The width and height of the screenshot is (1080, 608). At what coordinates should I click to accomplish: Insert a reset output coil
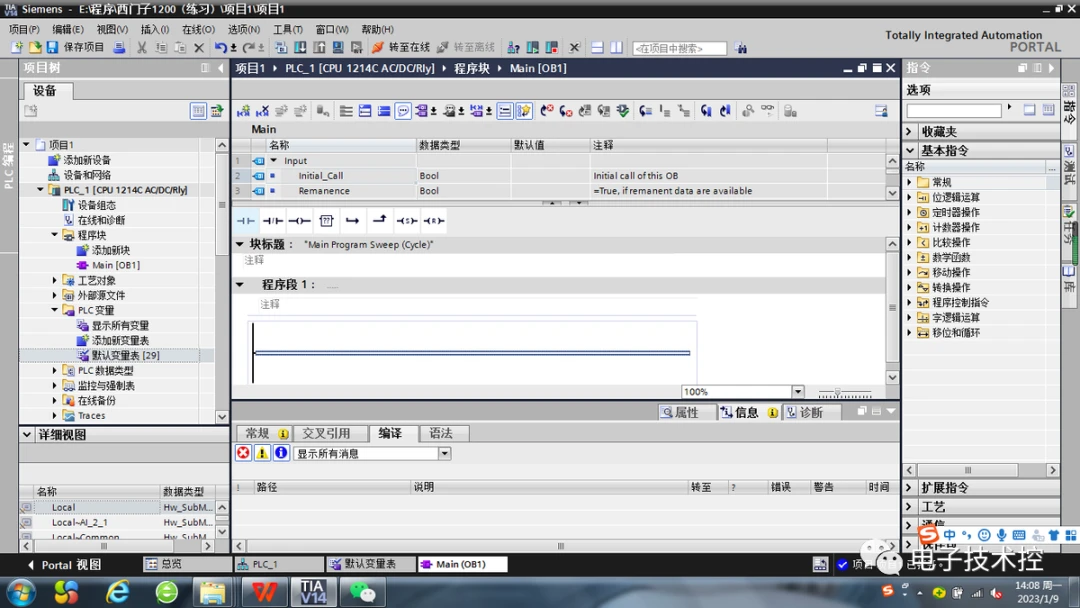(434, 221)
